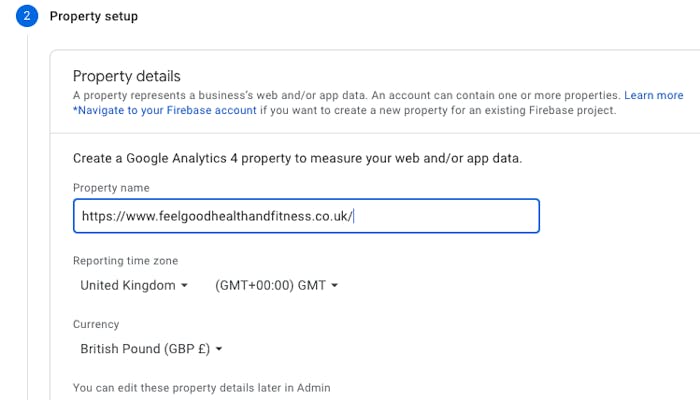This screenshot has width=700, height=400.
Task: Open the Learn more link
Action: click(x=654, y=95)
